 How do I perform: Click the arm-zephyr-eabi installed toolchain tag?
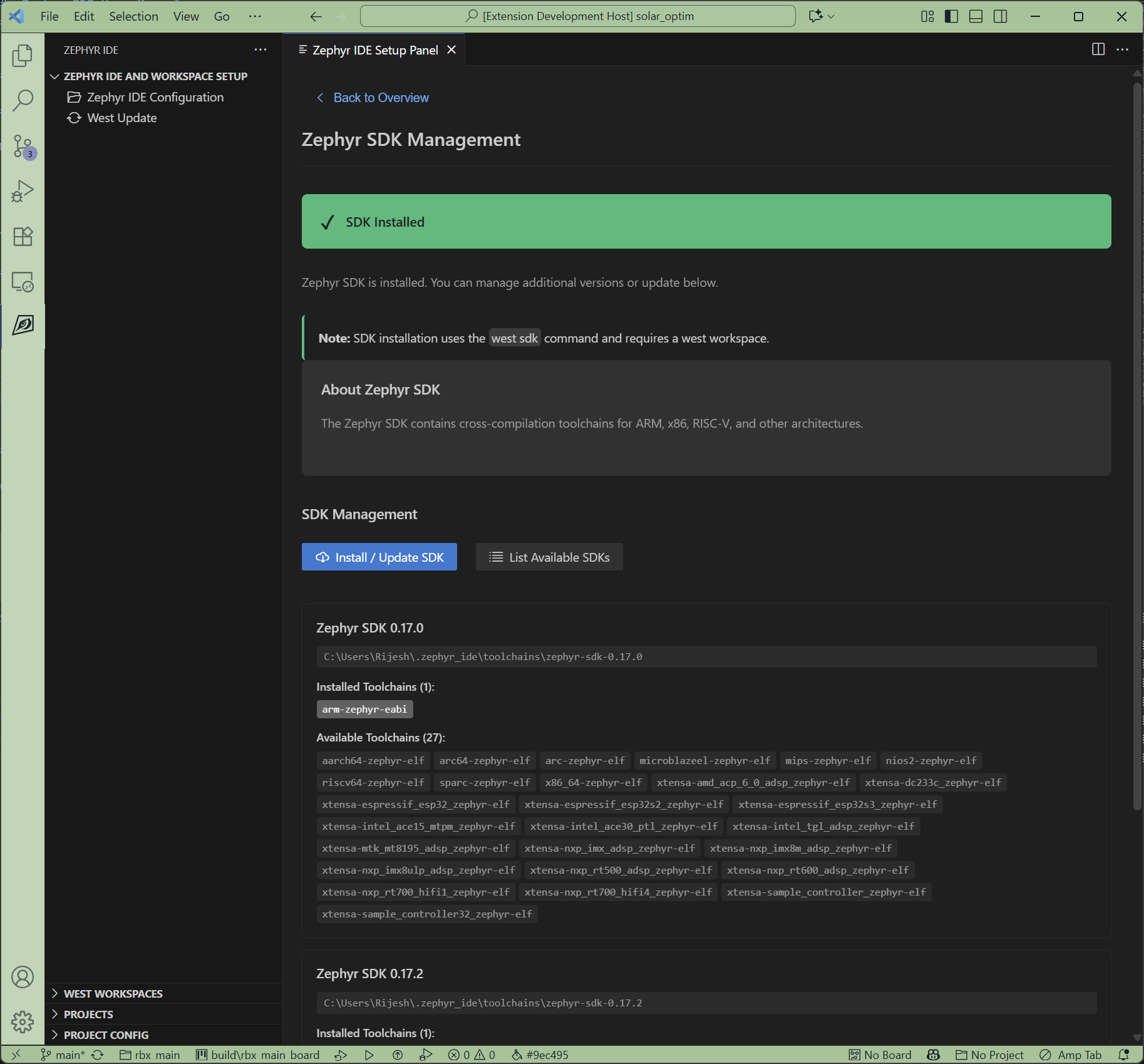tap(364, 709)
